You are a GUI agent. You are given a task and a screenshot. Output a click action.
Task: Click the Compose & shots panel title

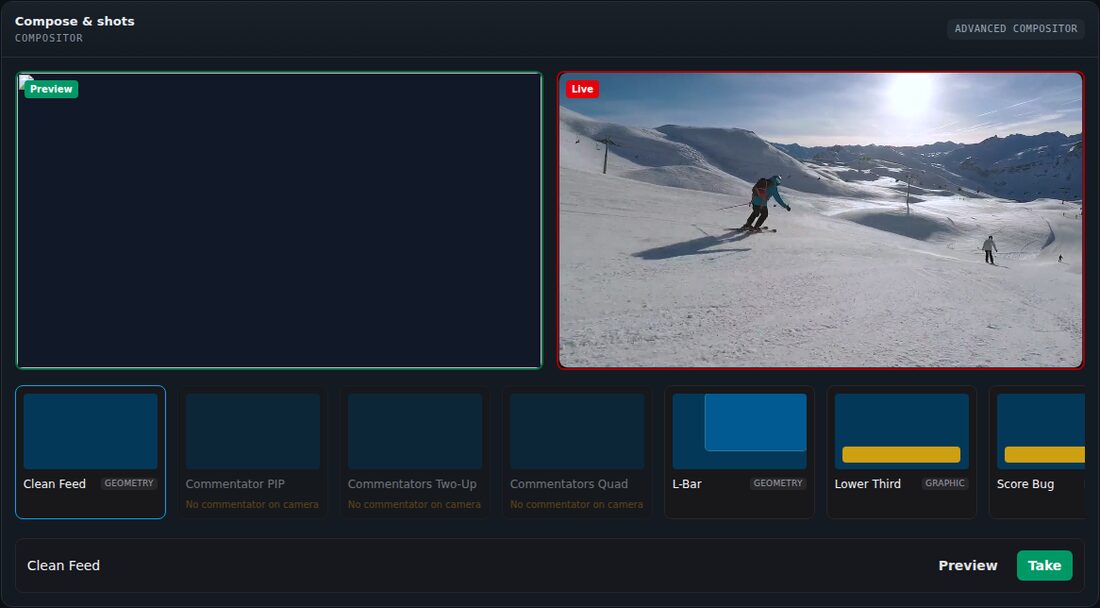(74, 21)
